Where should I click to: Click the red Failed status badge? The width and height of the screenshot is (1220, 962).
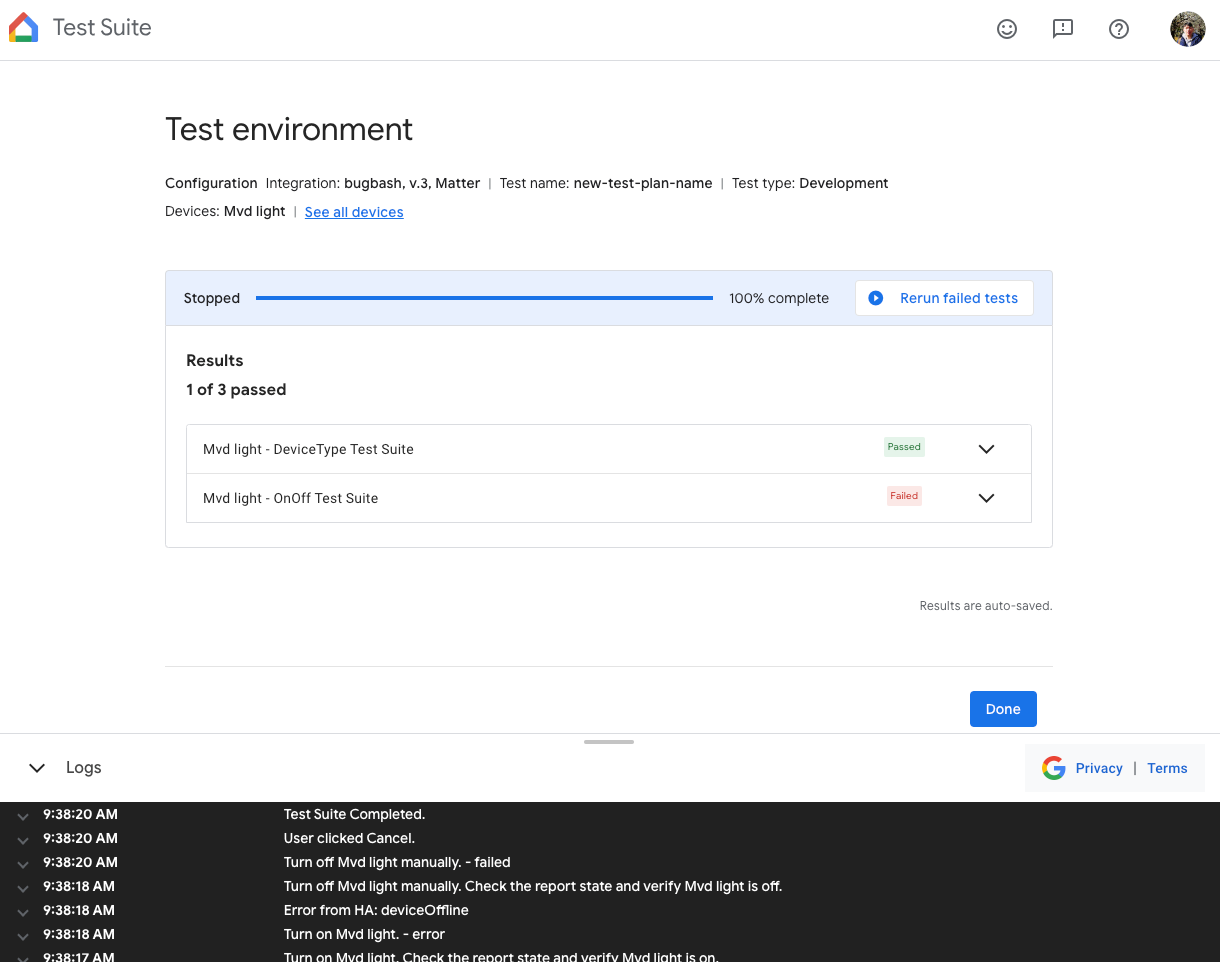pos(904,496)
